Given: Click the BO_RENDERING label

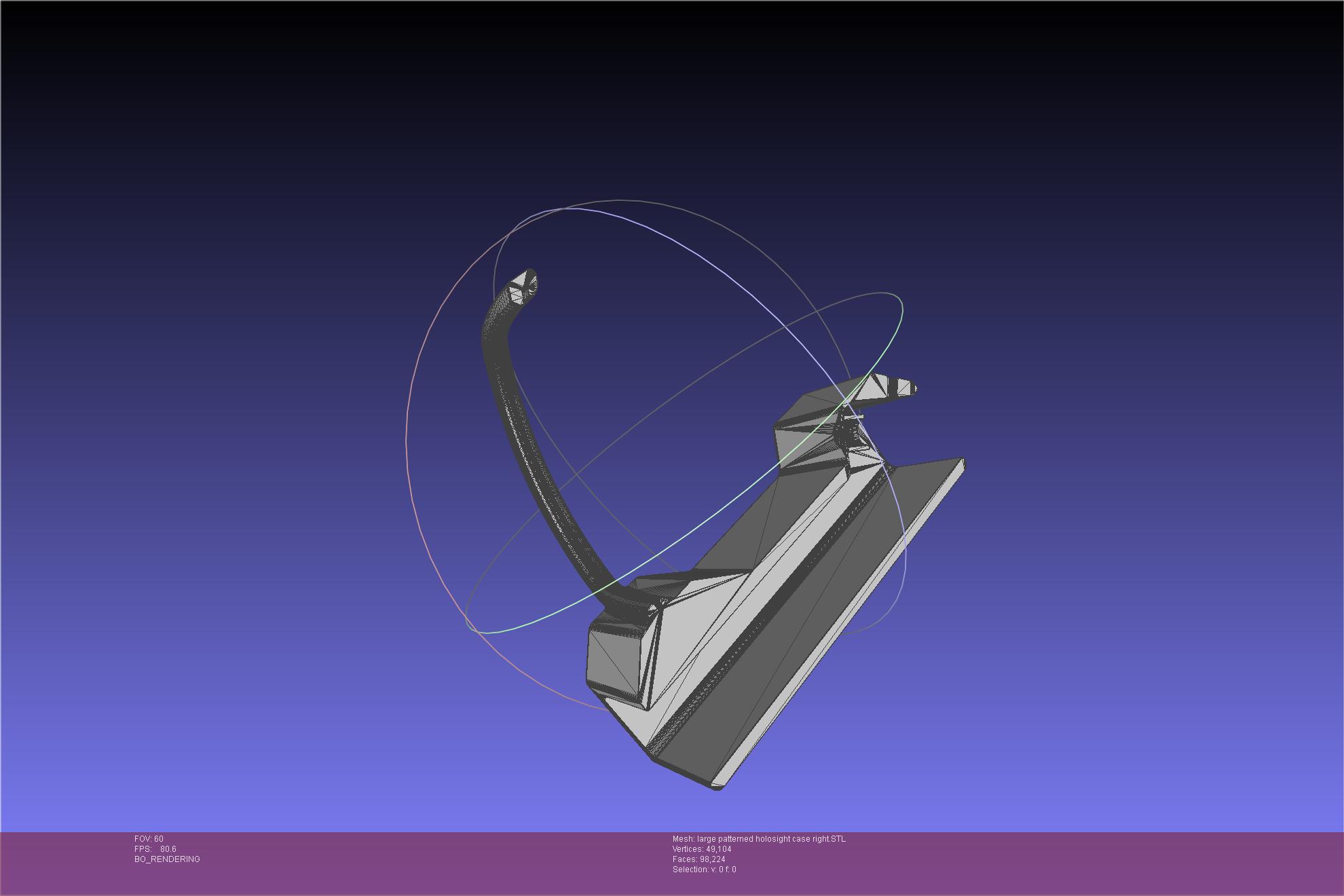Looking at the screenshot, I should (167, 859).
